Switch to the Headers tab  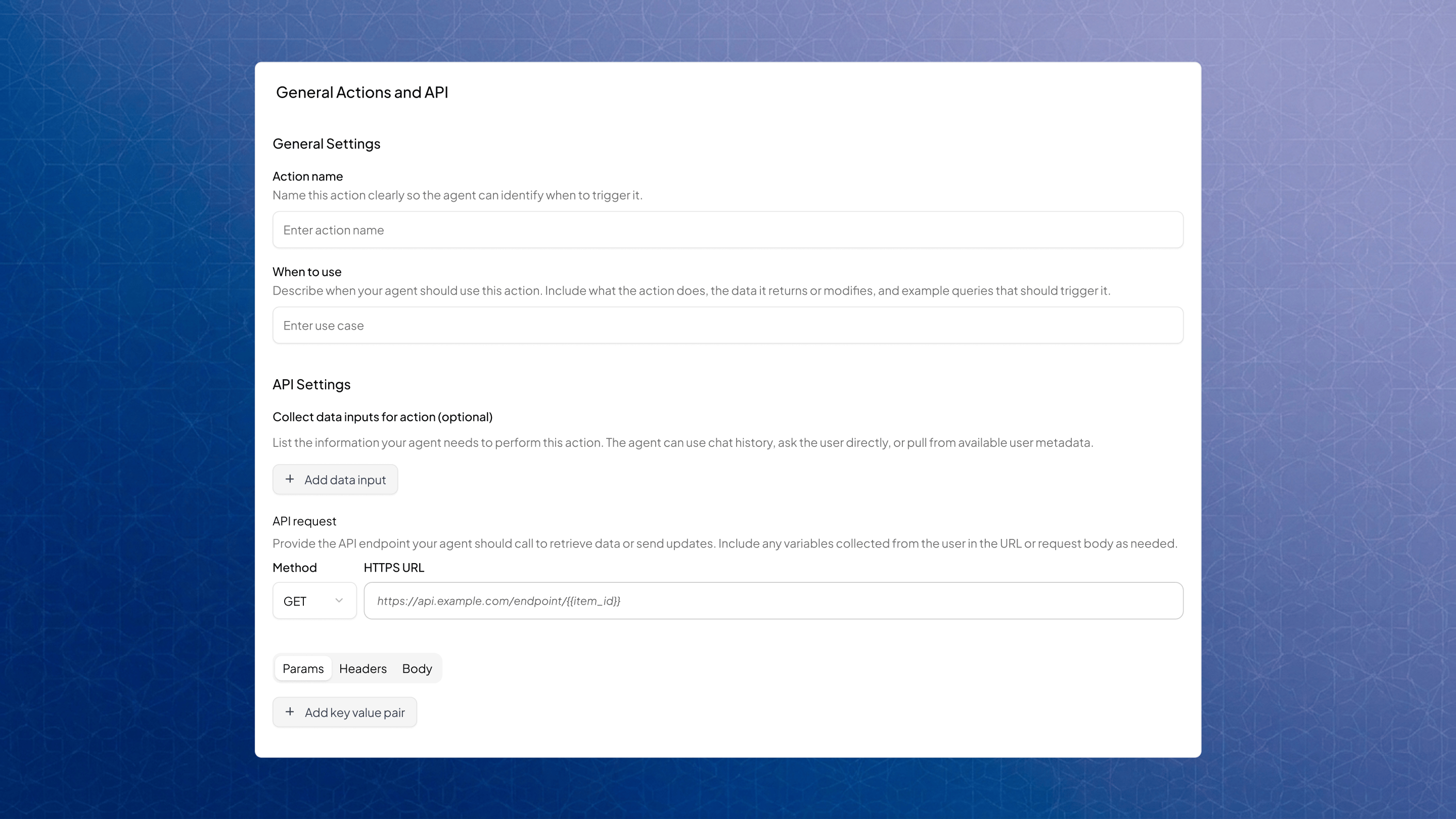(363, 668)
